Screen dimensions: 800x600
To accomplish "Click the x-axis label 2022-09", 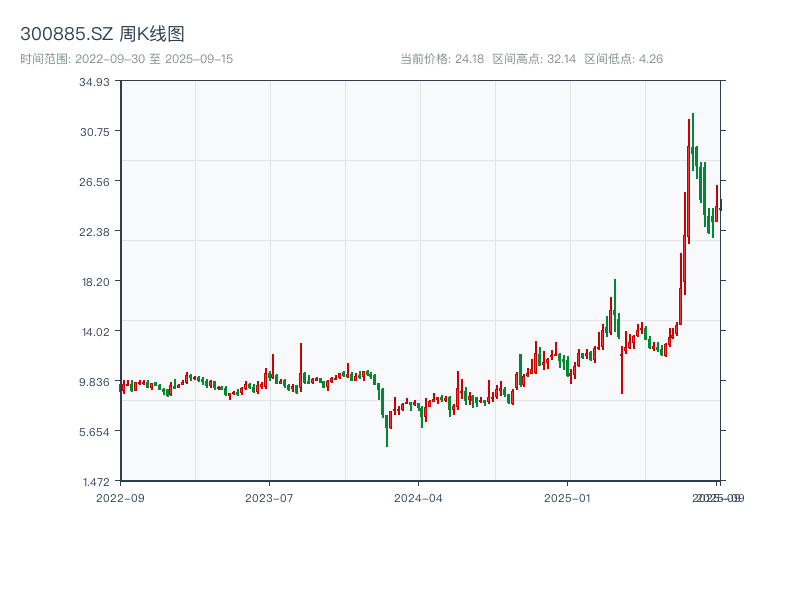I will click(x=120, y=498).
